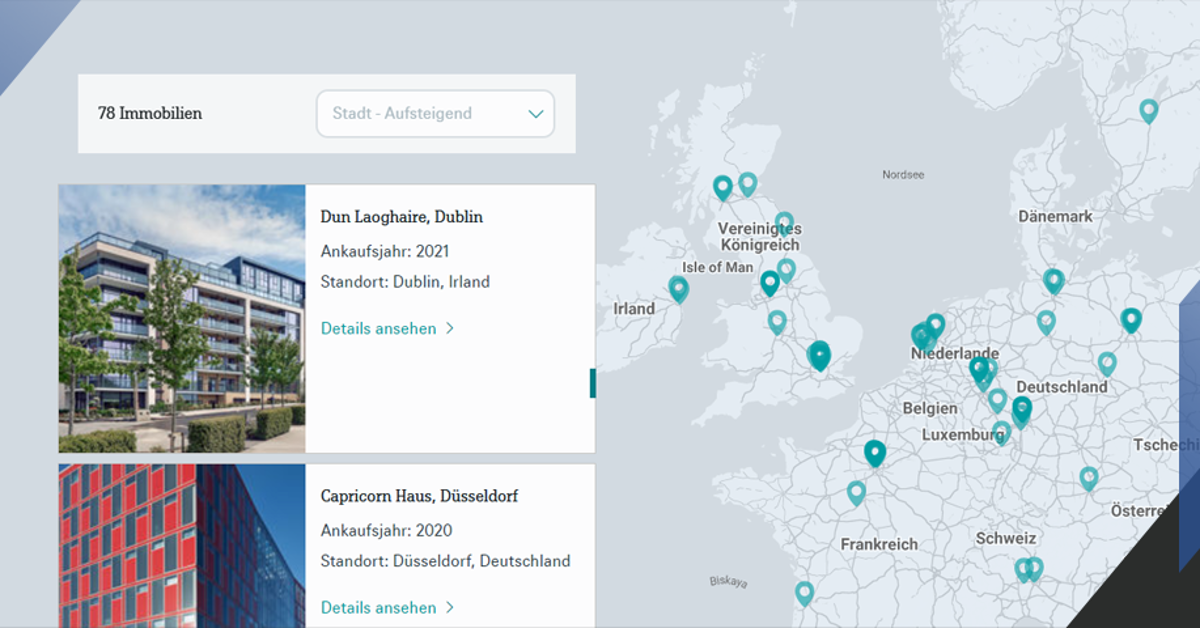This screenshot has height=628, width=1200.
Task: Click the large map pin near London
Action: pyautogui.click(x=821, y=354)
